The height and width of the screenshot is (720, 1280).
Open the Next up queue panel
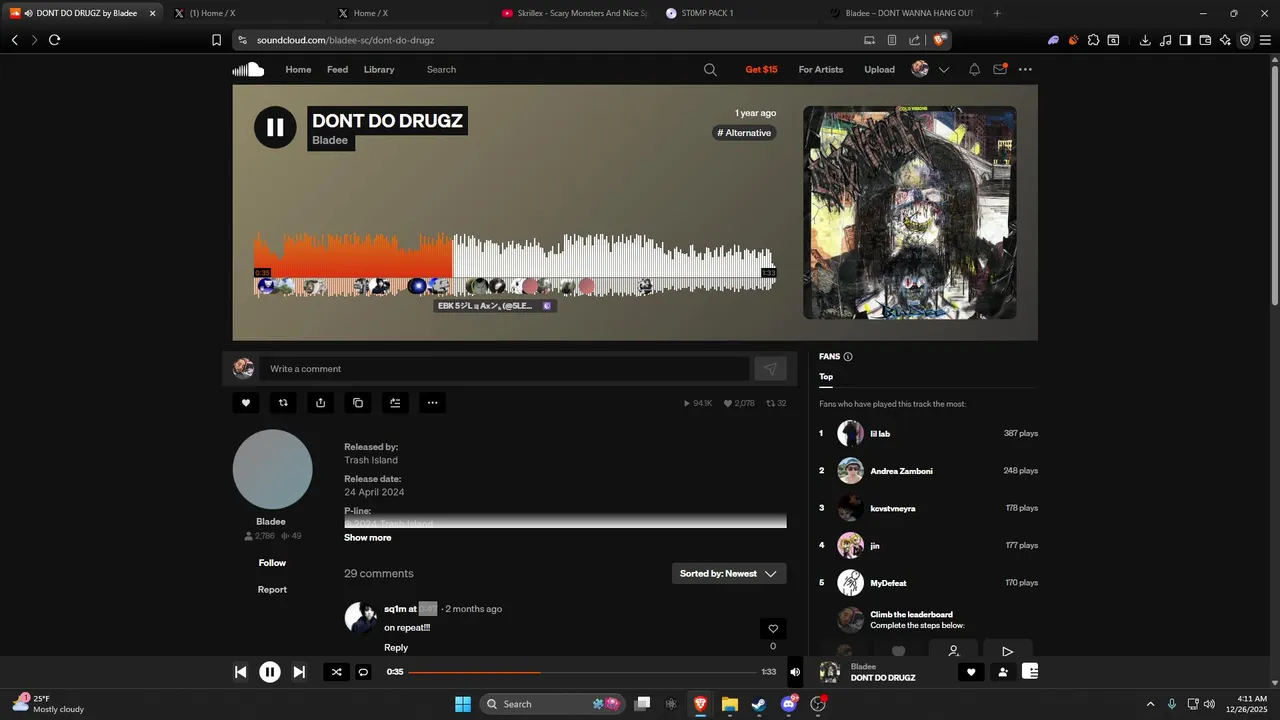point(1030,672)
